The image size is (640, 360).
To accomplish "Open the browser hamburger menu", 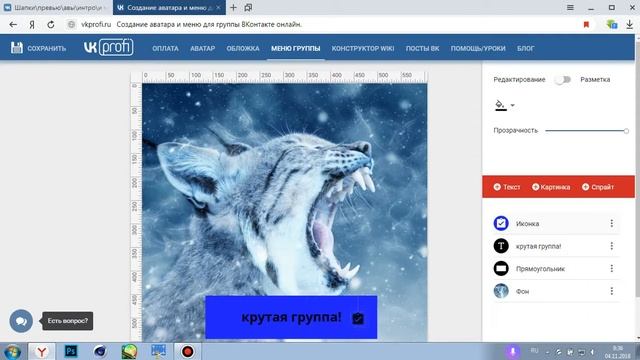I will coord(570,7).
